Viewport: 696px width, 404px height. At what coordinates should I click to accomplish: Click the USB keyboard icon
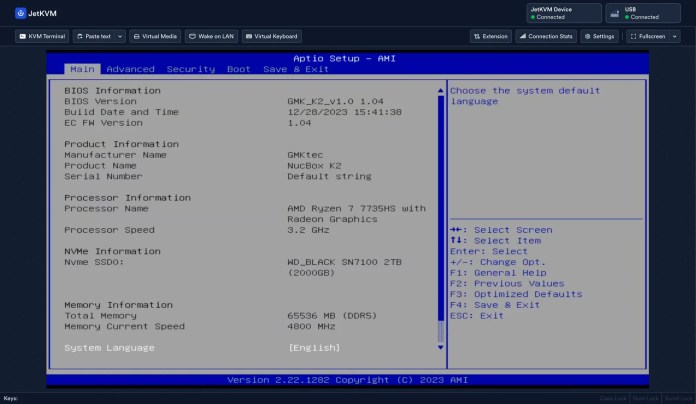614,14
